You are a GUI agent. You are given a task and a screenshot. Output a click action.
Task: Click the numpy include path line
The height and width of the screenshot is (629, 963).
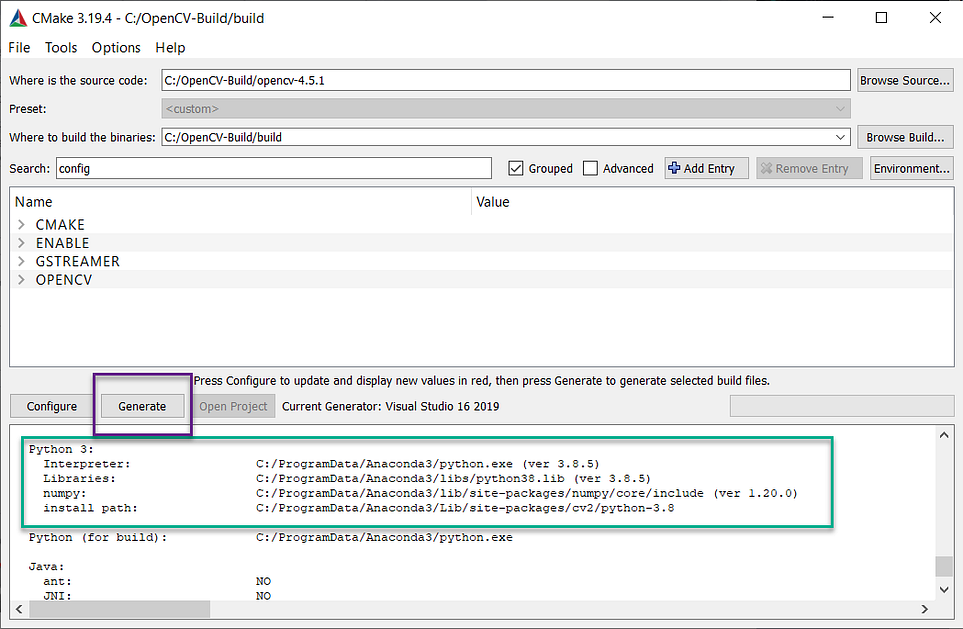[x=421, y=493]
